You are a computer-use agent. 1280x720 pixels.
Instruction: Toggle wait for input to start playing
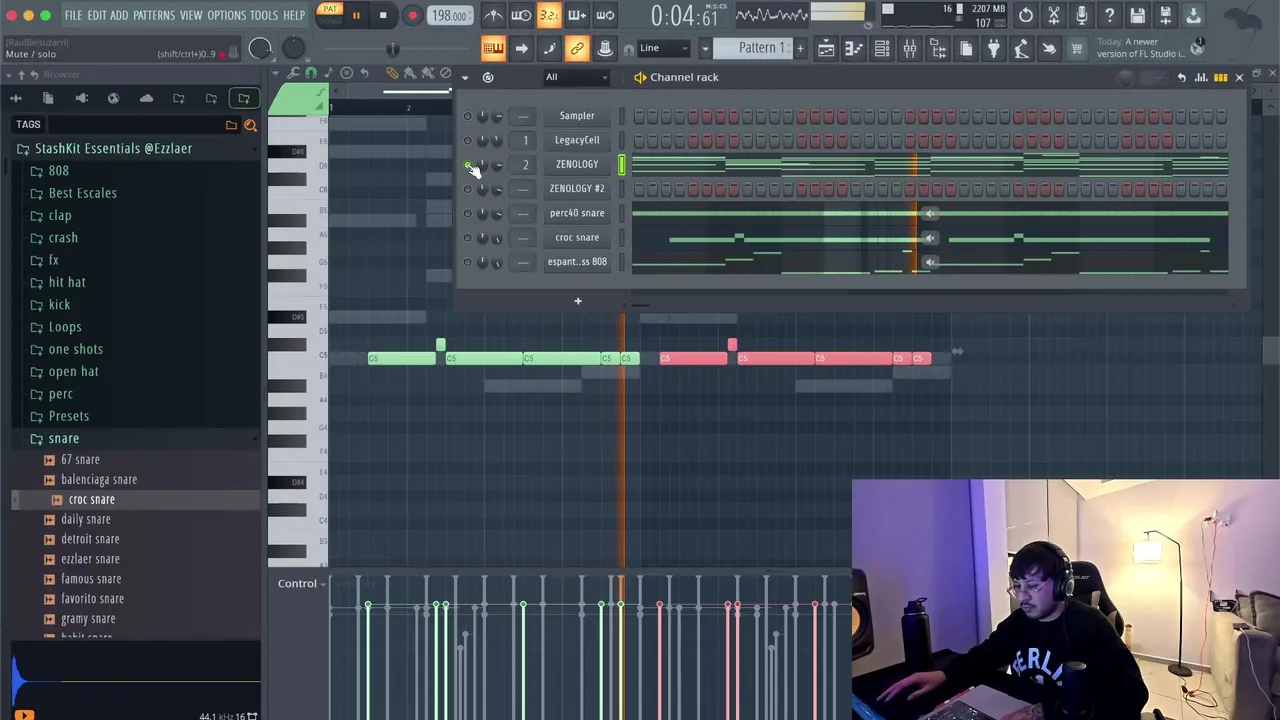click(x=521, y=15)
